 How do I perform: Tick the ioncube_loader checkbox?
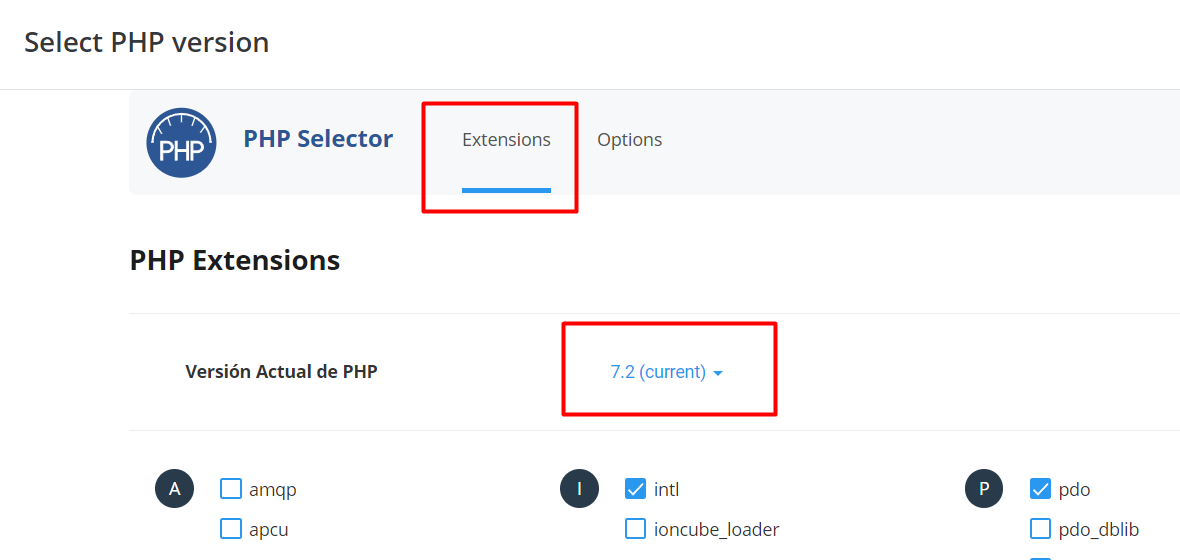tap(636, 529)
